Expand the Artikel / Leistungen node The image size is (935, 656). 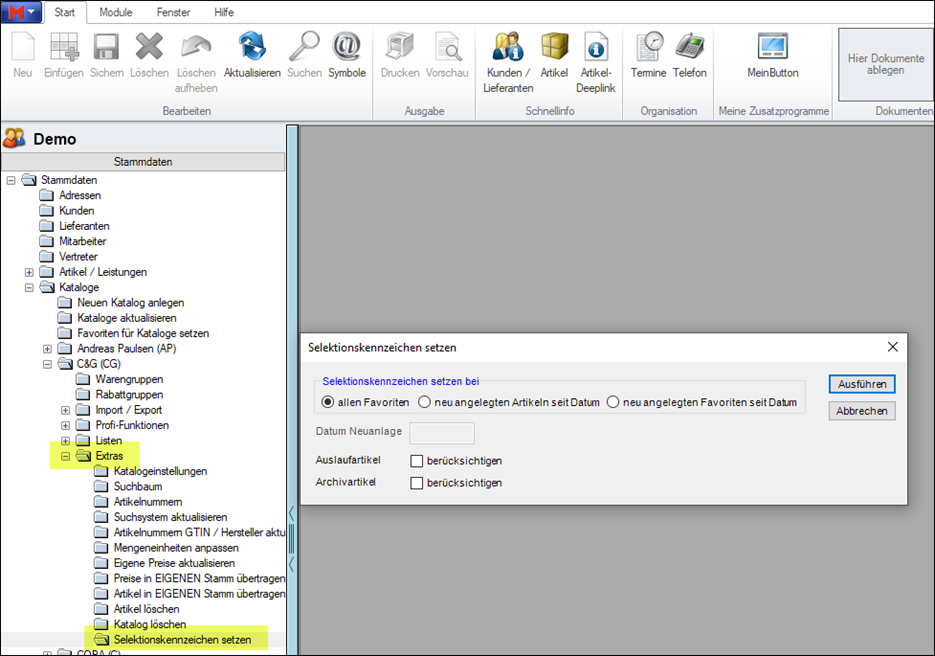click(x=29, y=272)
